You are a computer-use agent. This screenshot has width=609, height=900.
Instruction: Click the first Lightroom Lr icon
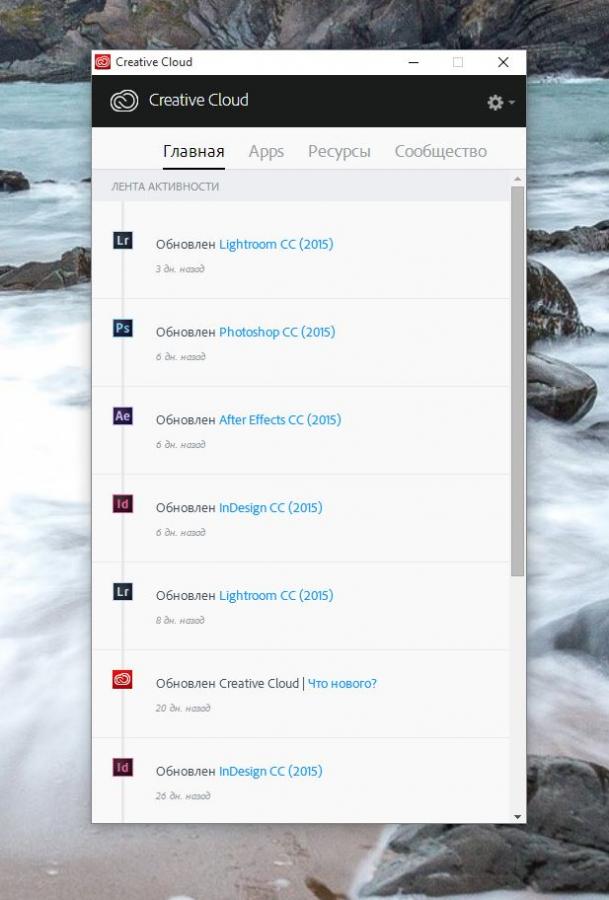point(123,240)
